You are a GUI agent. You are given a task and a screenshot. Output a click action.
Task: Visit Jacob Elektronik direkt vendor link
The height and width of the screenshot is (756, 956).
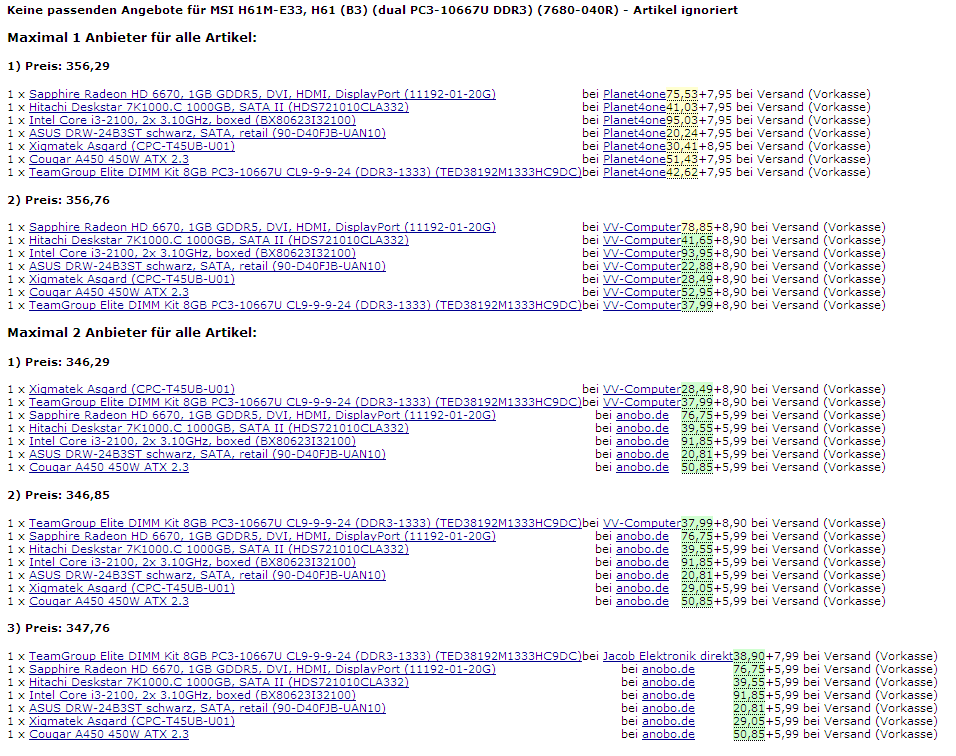tap(668, 656)
